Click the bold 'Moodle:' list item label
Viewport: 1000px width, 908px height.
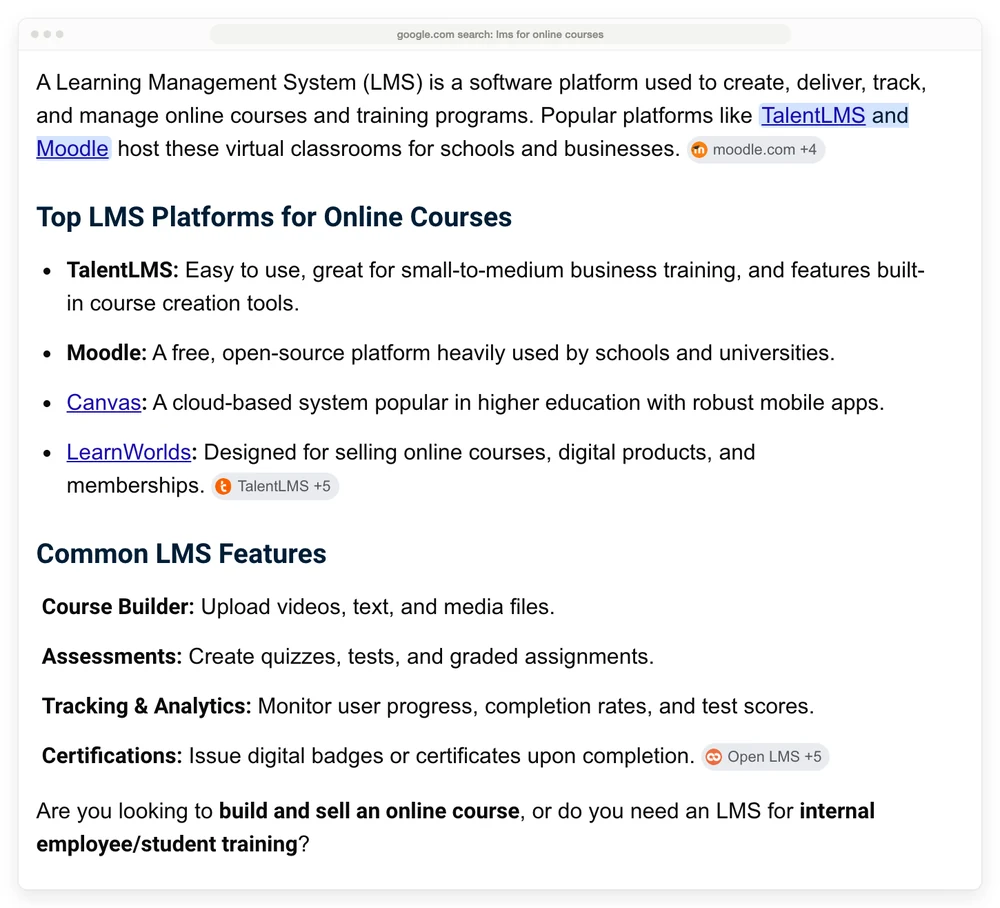point(107,353)
